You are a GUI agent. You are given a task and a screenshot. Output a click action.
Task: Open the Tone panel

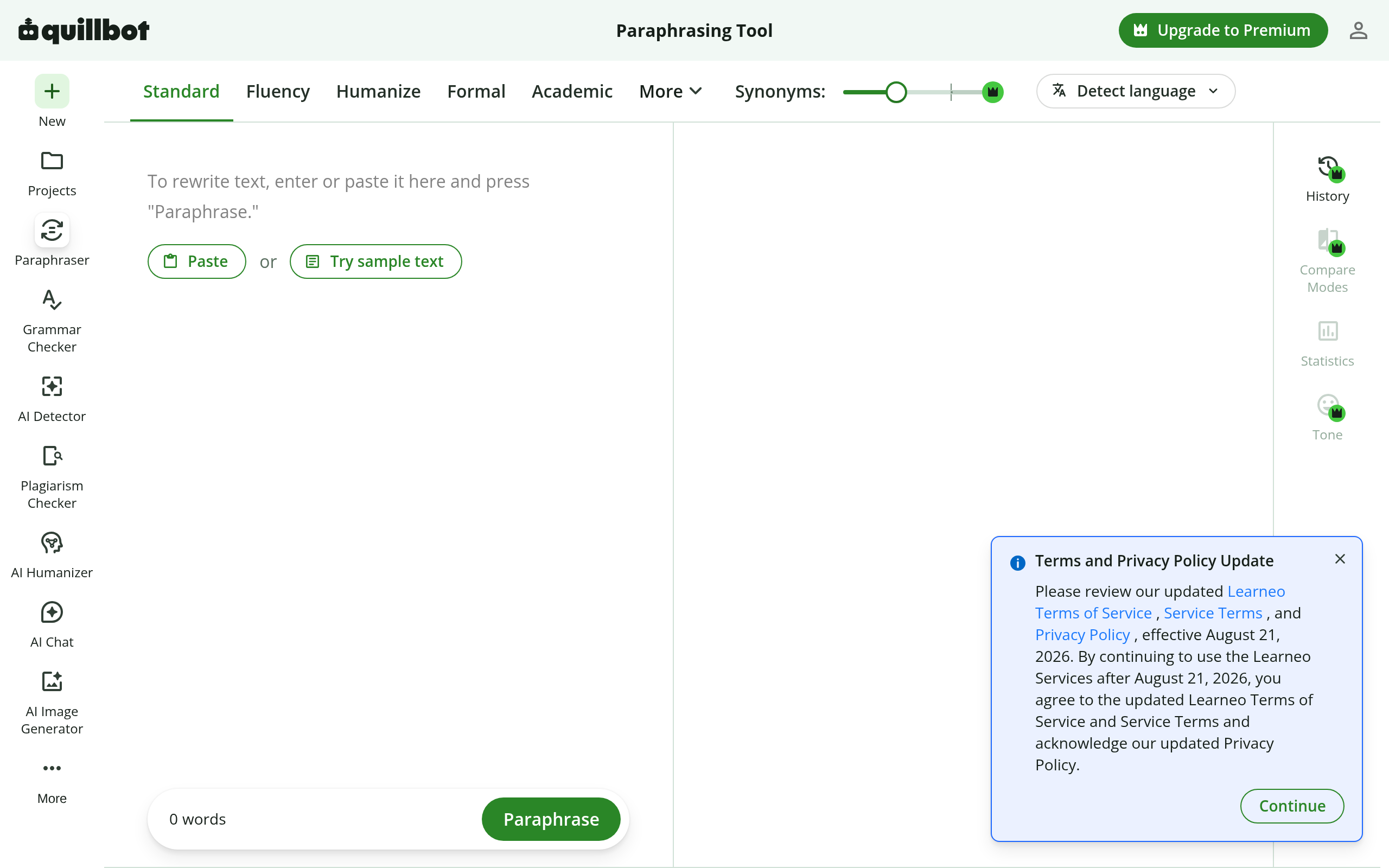1327,417
